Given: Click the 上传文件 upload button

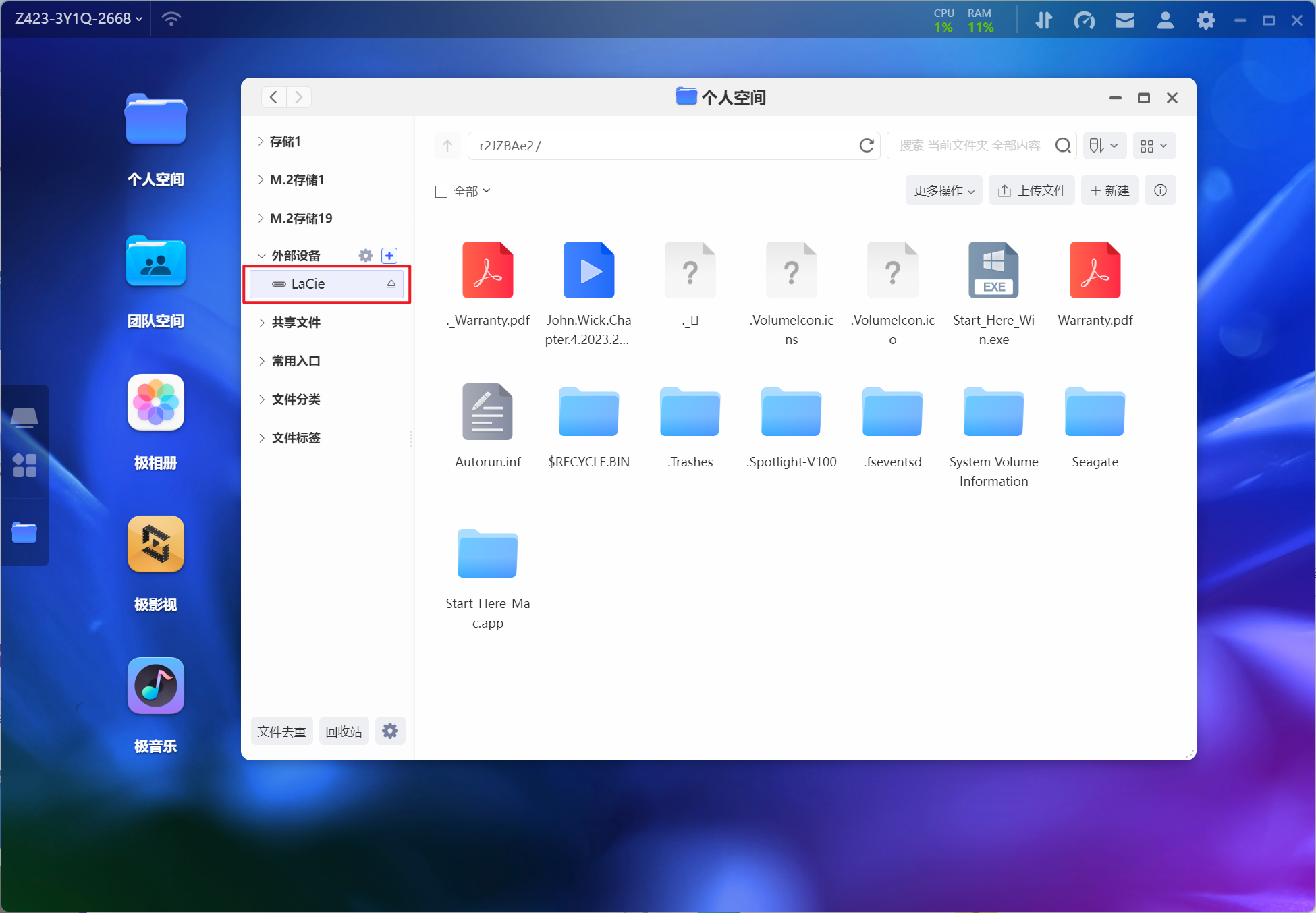Looking at the screenshot, I should coord(1031,191).
